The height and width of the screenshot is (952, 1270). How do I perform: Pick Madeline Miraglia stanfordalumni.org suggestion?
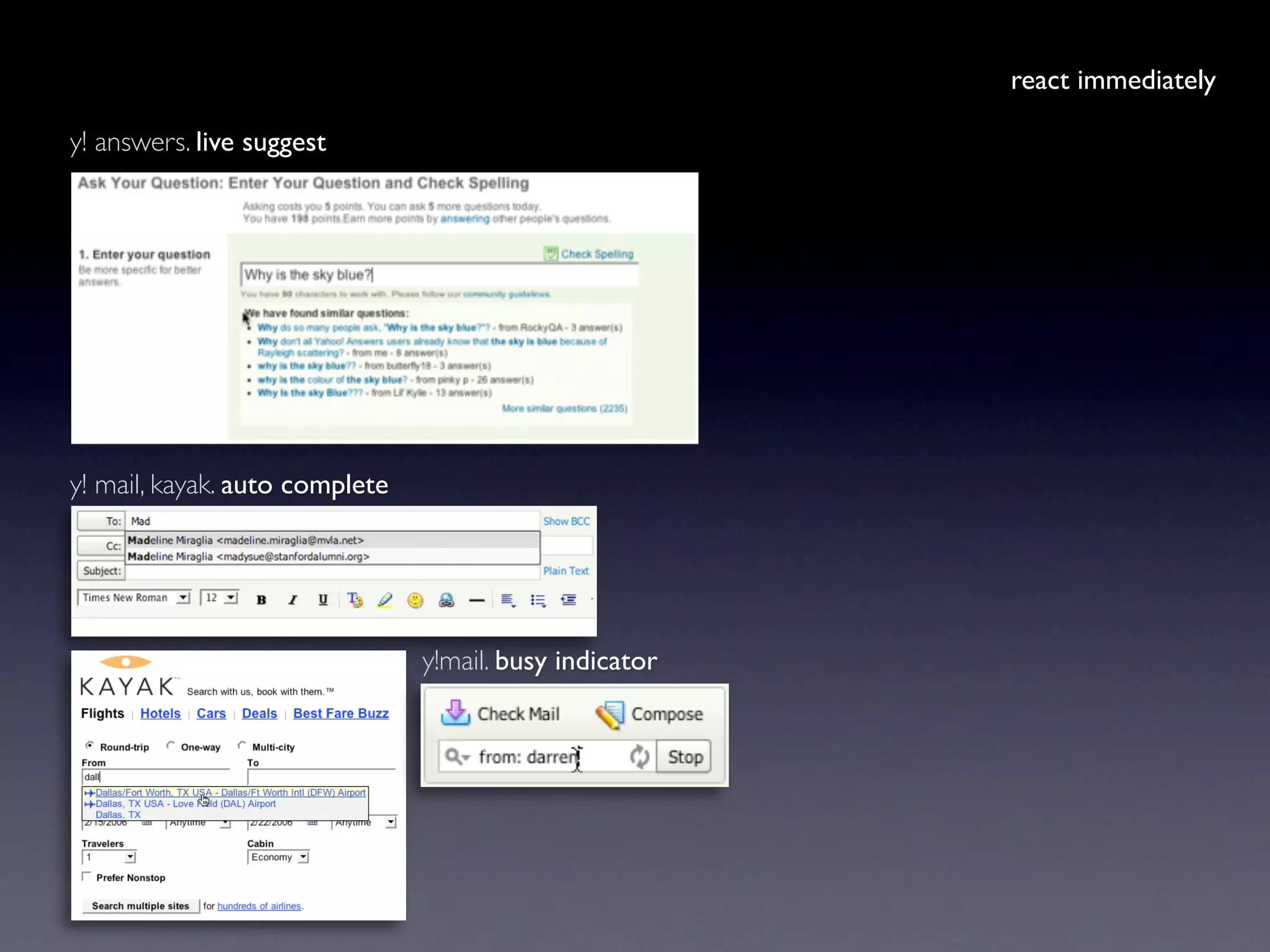click(333, 557)
